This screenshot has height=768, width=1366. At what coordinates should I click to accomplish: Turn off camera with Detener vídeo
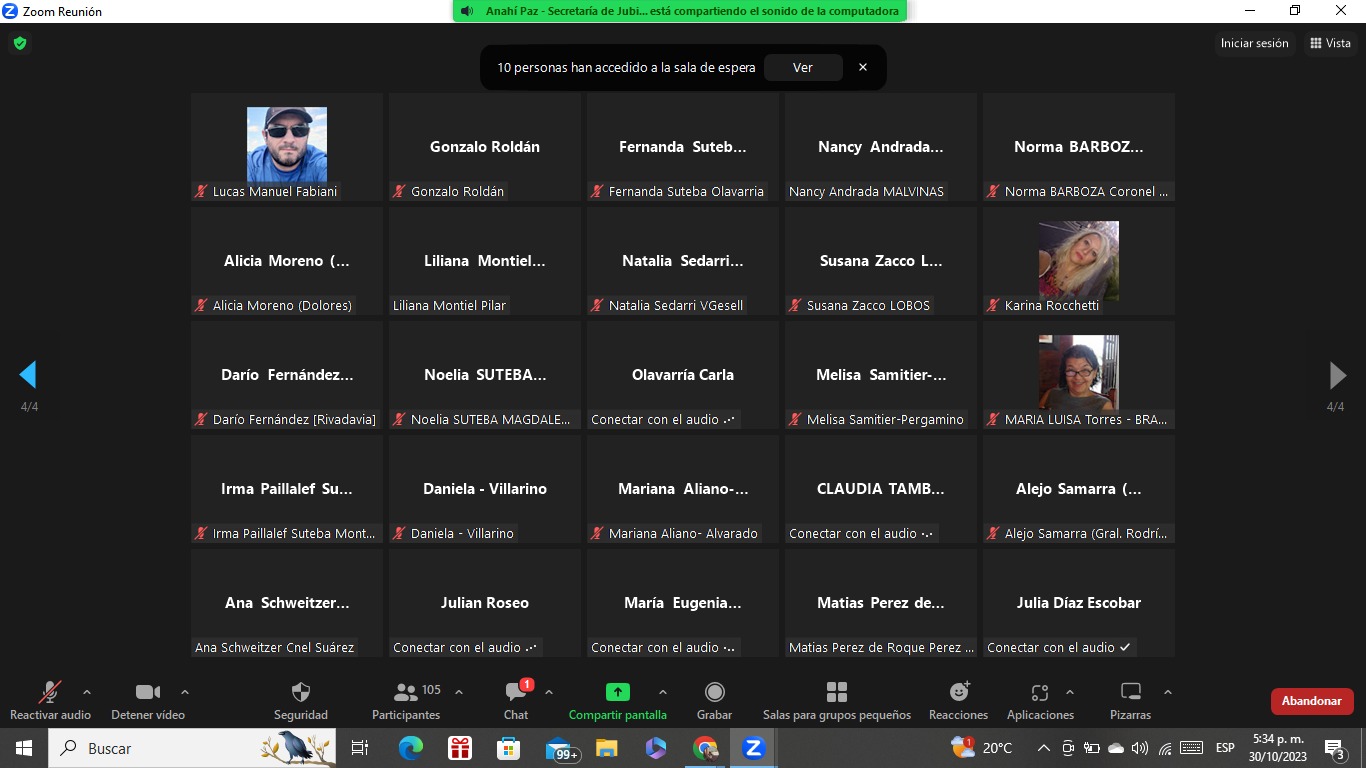(x=147, y=693)
